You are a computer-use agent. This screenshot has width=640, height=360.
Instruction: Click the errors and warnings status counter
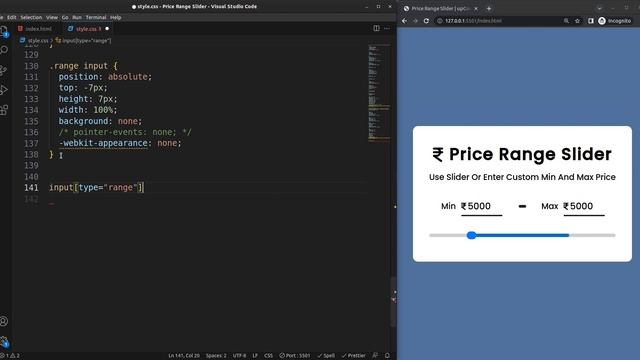[x=10, y=356]
